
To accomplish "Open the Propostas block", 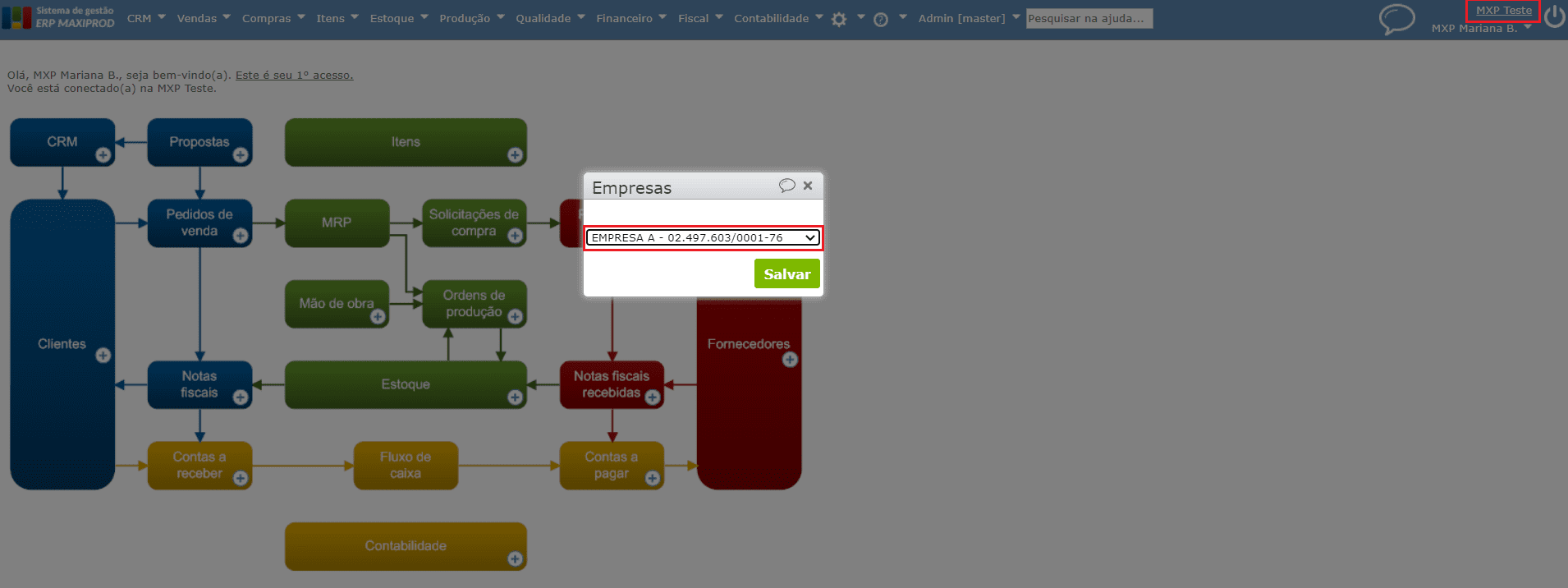I will coord(199,142).
